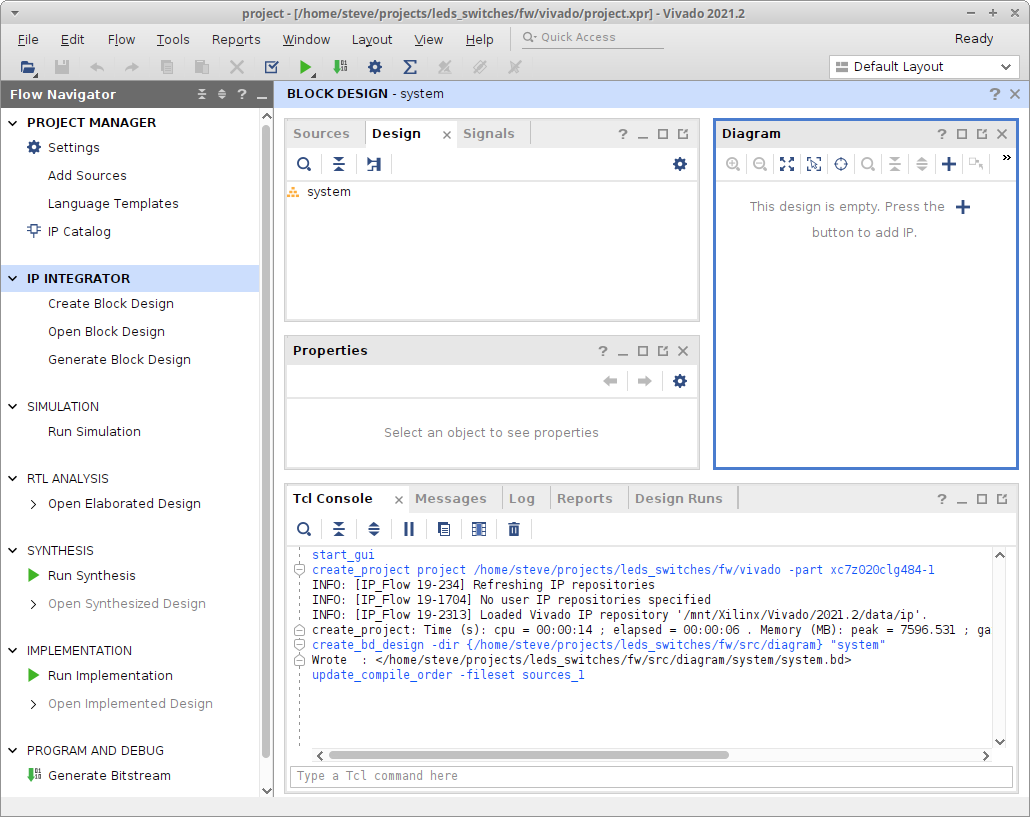Pause Tcl Console output
The width and height of the screenshot is (1030, 817).
[409, 529]
